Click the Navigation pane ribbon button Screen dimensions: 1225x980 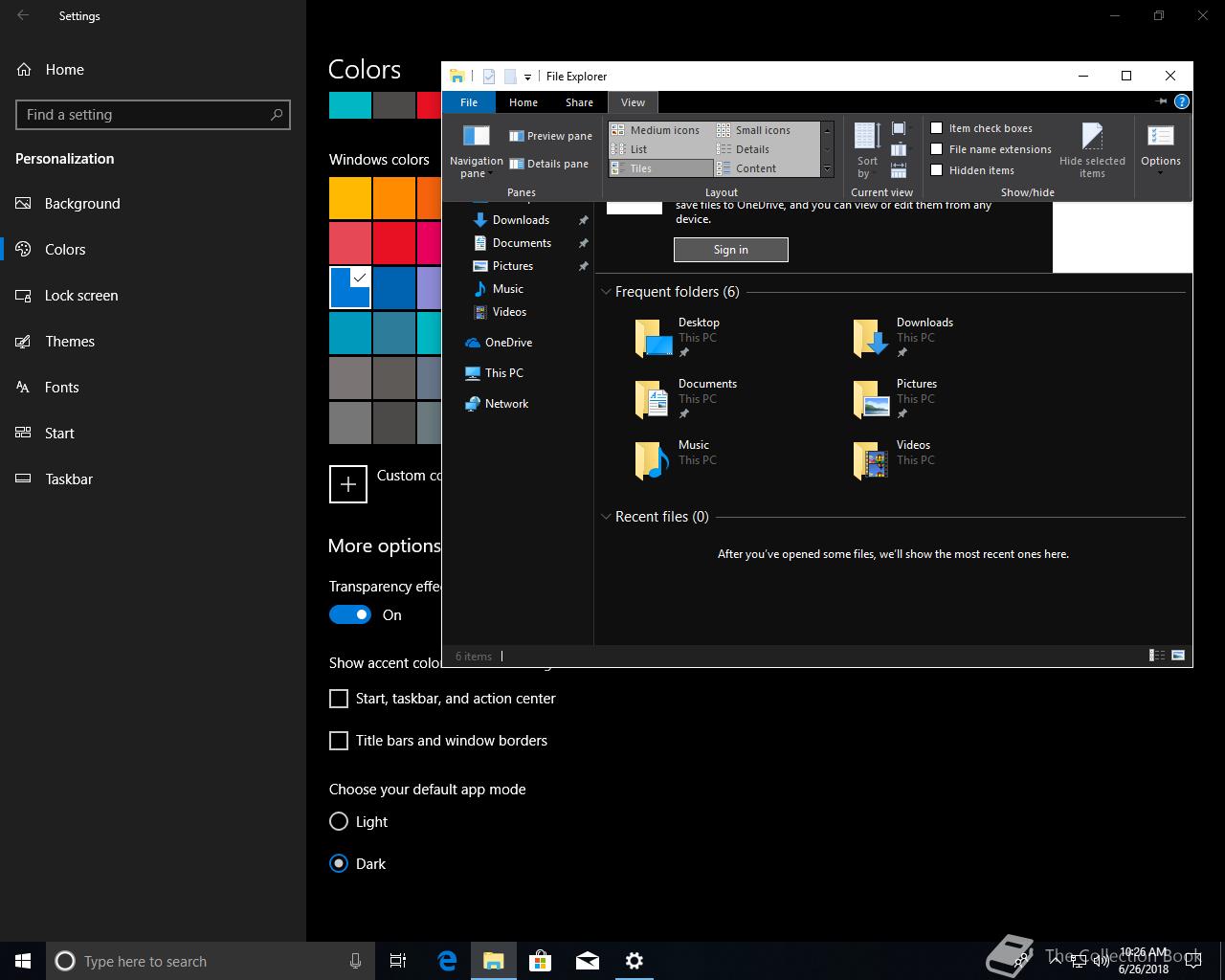click(476, 150)
